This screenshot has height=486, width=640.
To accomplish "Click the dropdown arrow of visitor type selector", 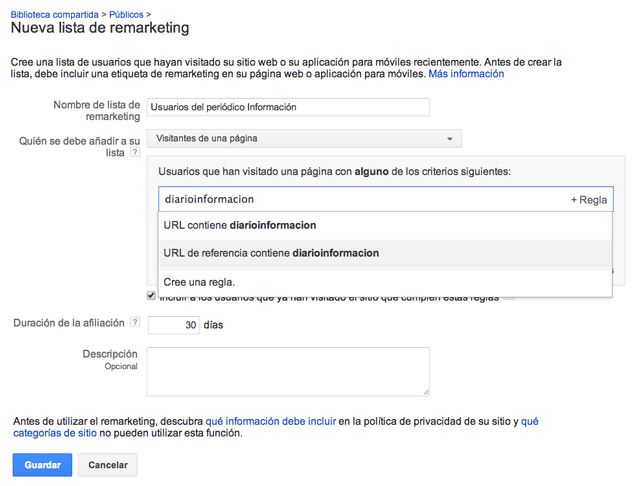I will click(x=450, y=139).
